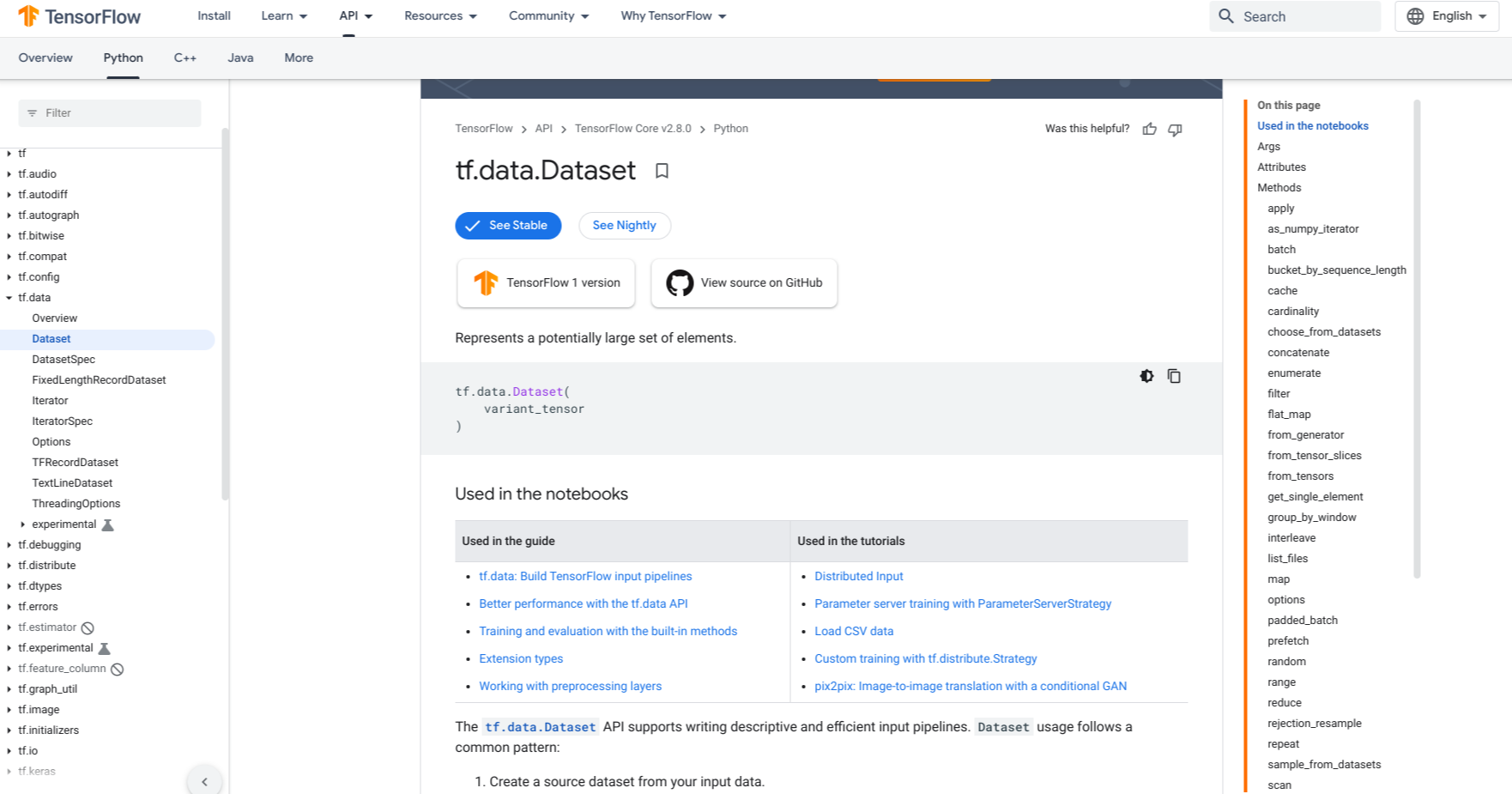
Task: Switch to the See Nightly version
Action: pos(625,225)
